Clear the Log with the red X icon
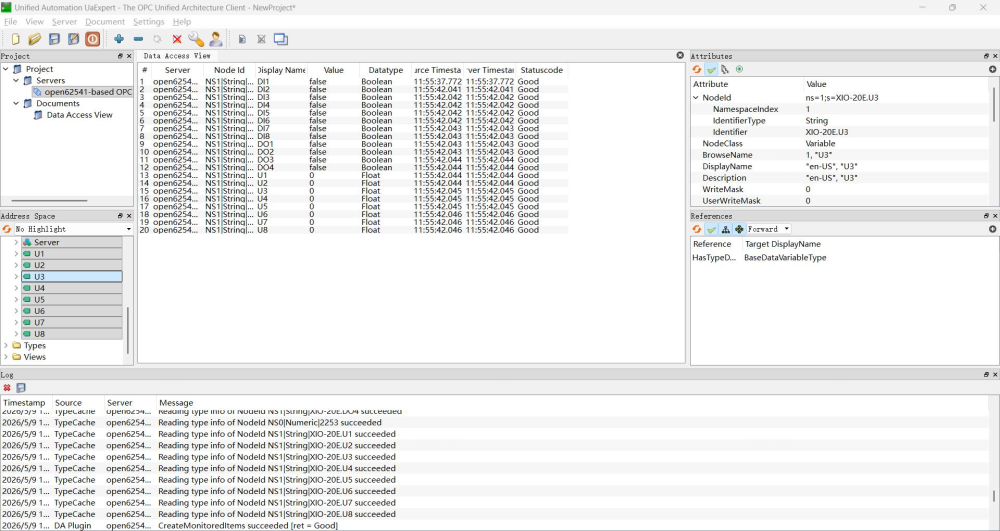This screenshot has height=531, width=1000. 7,388
